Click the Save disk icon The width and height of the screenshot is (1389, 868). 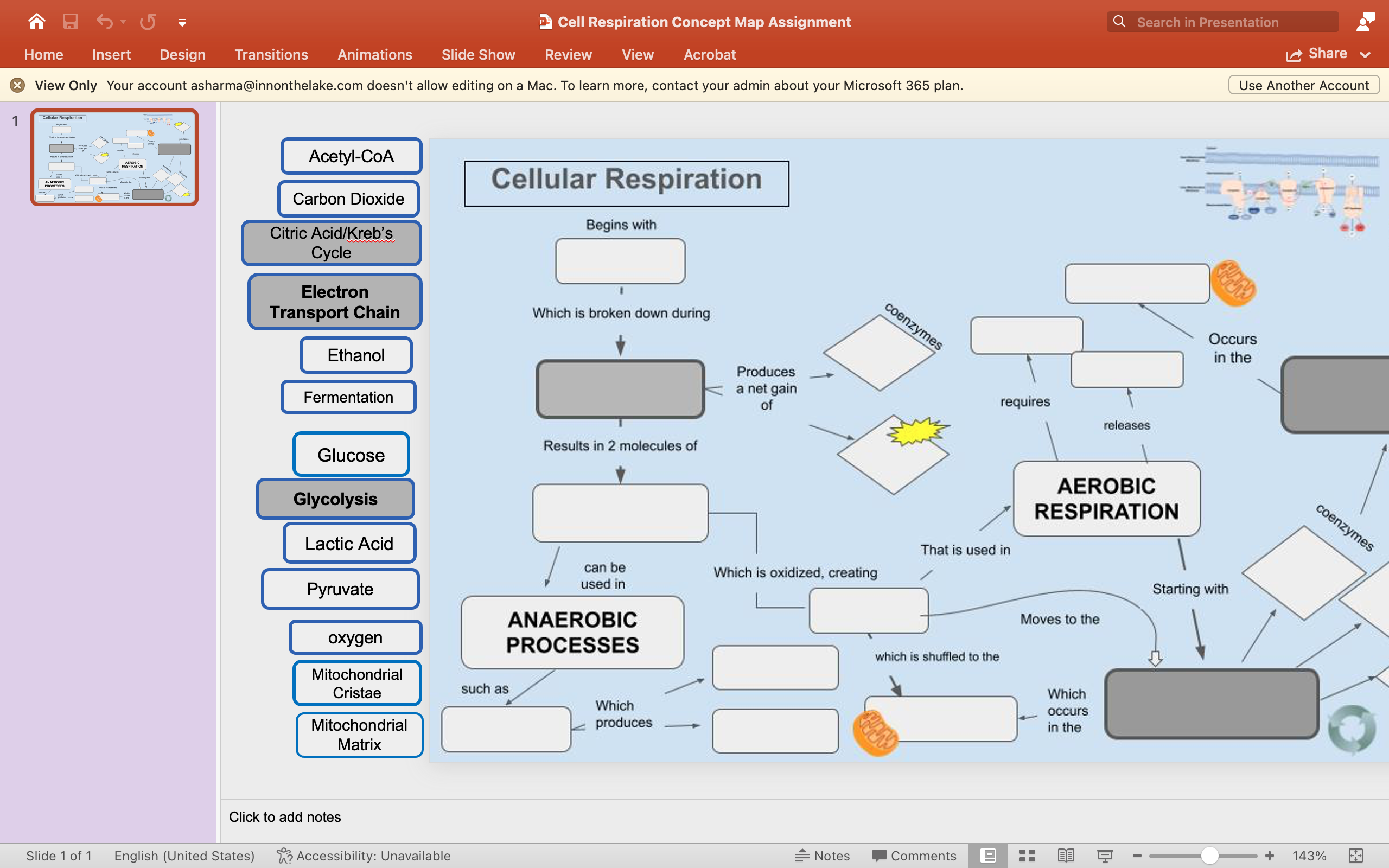tap(70, 22)
